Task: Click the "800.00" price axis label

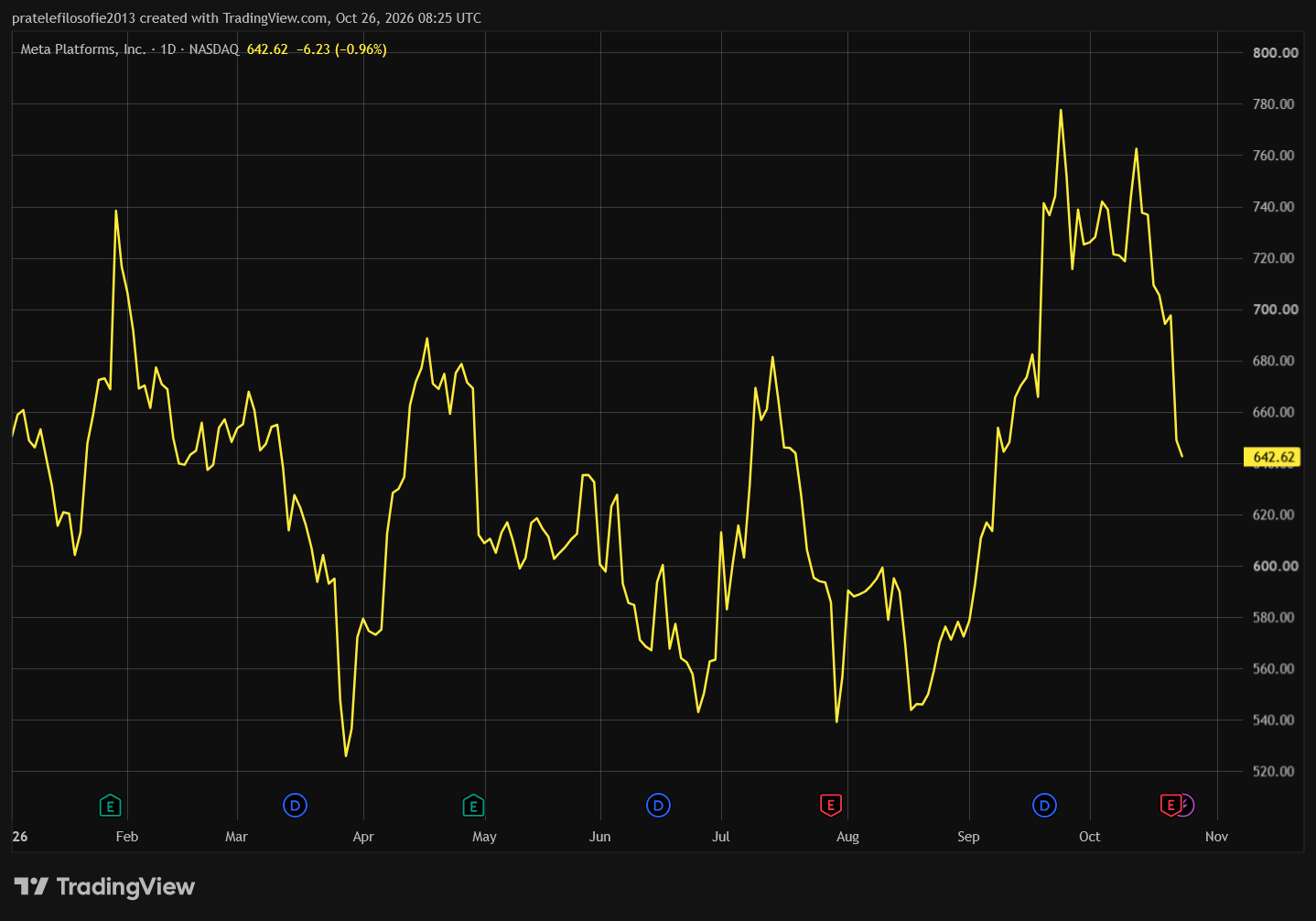Action: pyautogui.click(x=1275, y=53)
